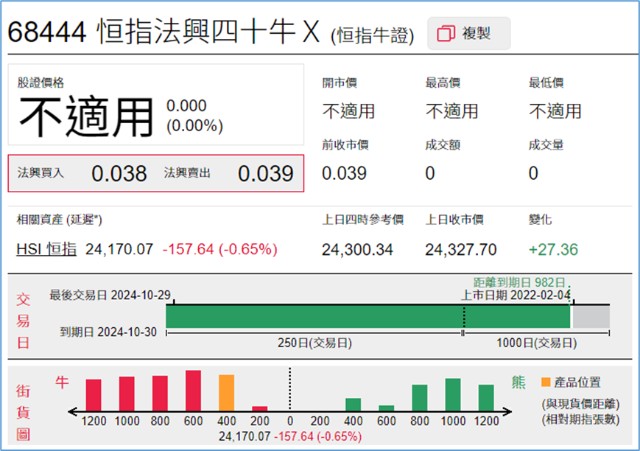Click the 0.000 (0.00%) price change text
Screen dimensions: 640x451
[x=195, y=116]
